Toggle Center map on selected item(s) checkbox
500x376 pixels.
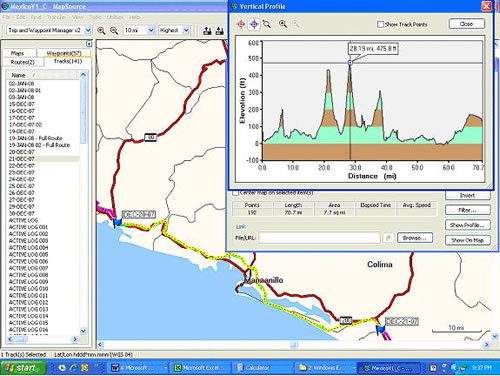click(x=235, y=193)
